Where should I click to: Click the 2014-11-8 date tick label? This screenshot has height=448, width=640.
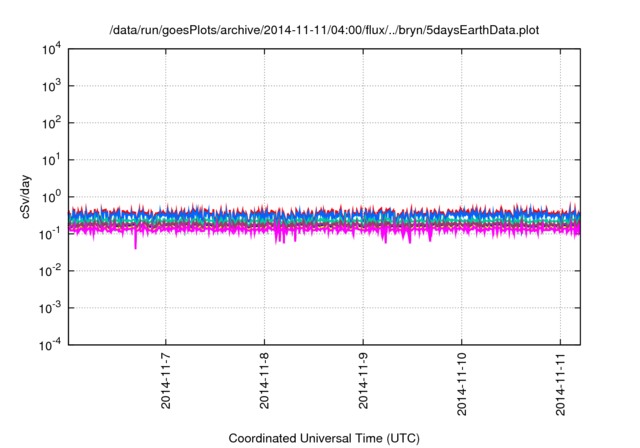click(264, 381)
